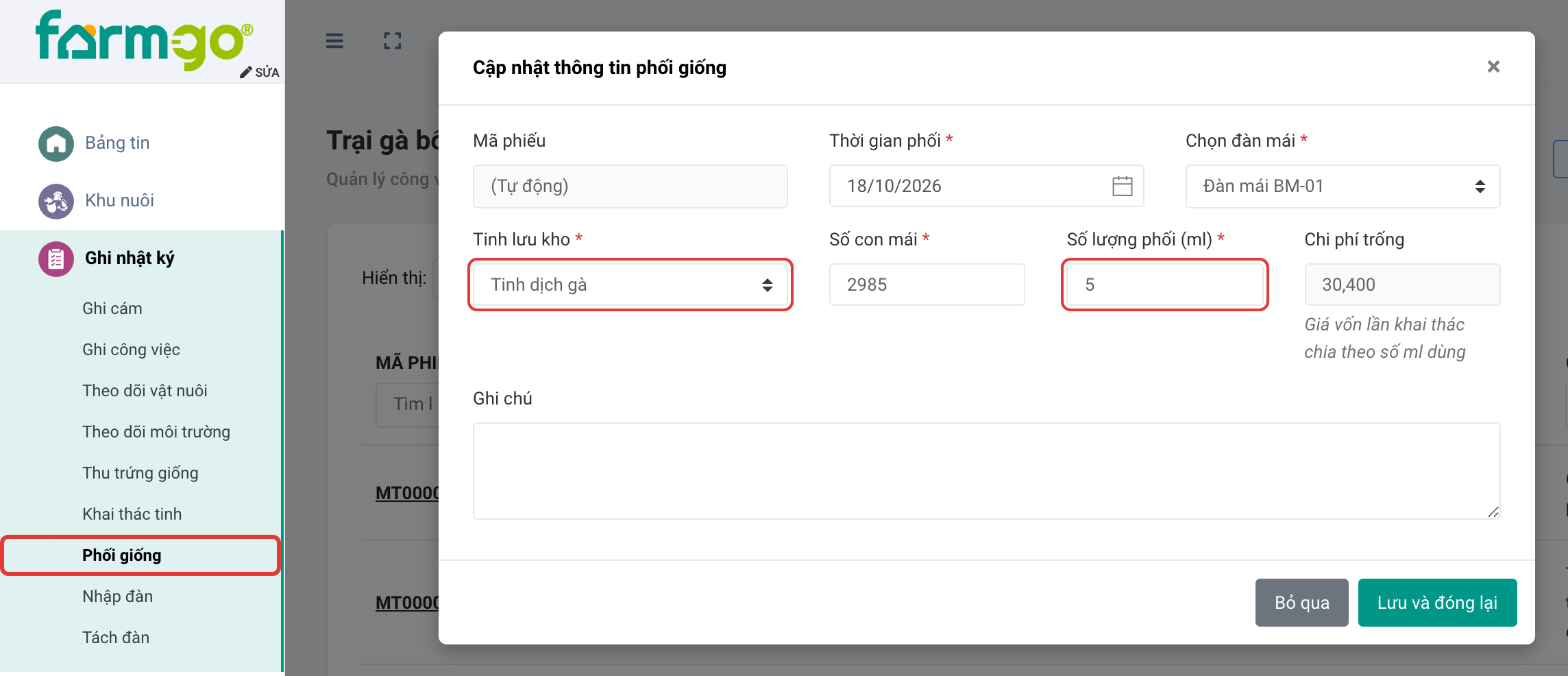
Task: Click the Bỏ qua button
Action: [x=1301, y=603]
